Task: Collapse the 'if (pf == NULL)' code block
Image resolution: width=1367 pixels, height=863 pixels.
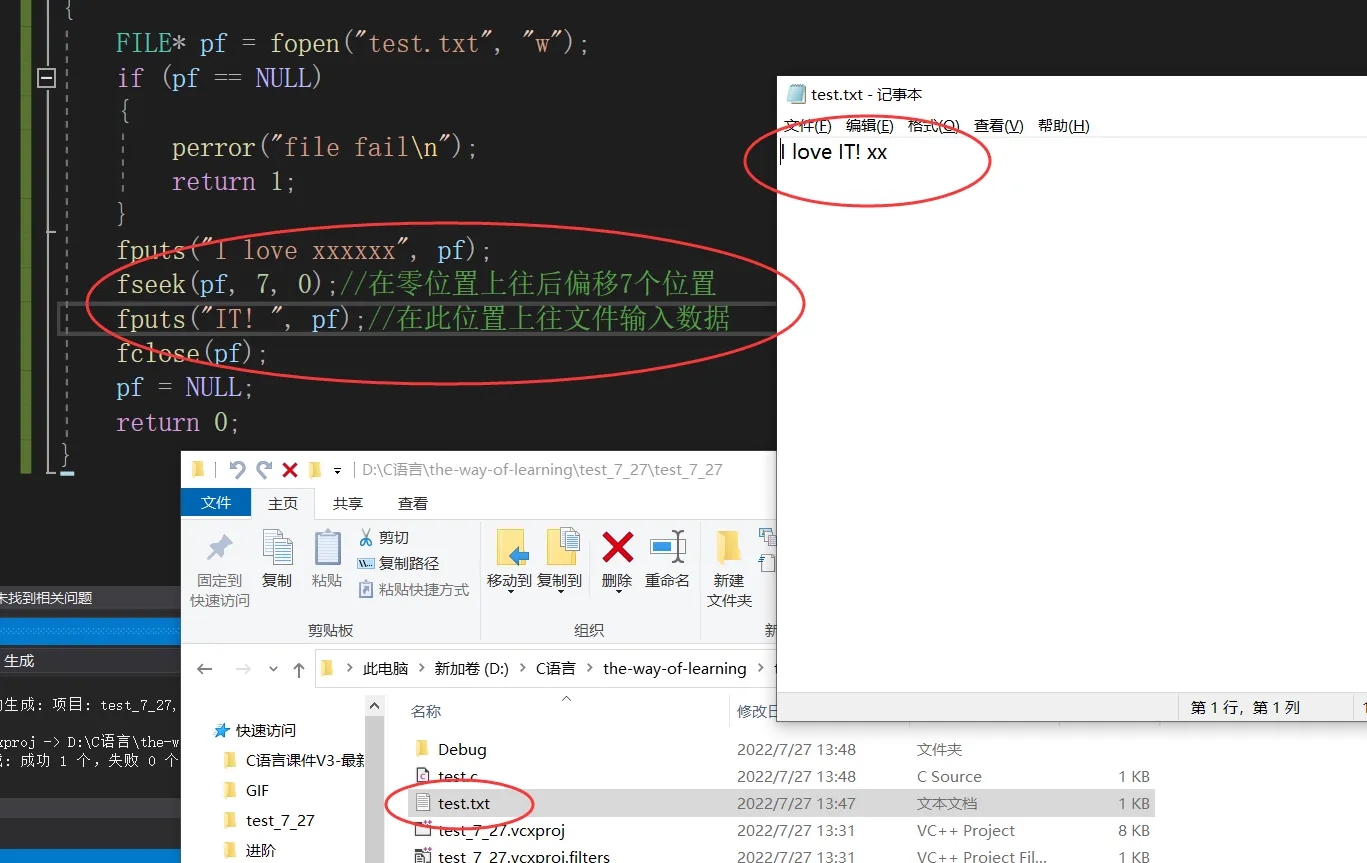Action: tap(46, 78)
